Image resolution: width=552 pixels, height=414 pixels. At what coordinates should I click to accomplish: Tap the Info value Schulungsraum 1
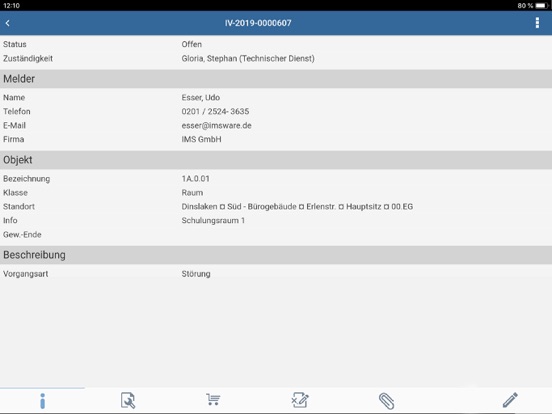point(213,221)
